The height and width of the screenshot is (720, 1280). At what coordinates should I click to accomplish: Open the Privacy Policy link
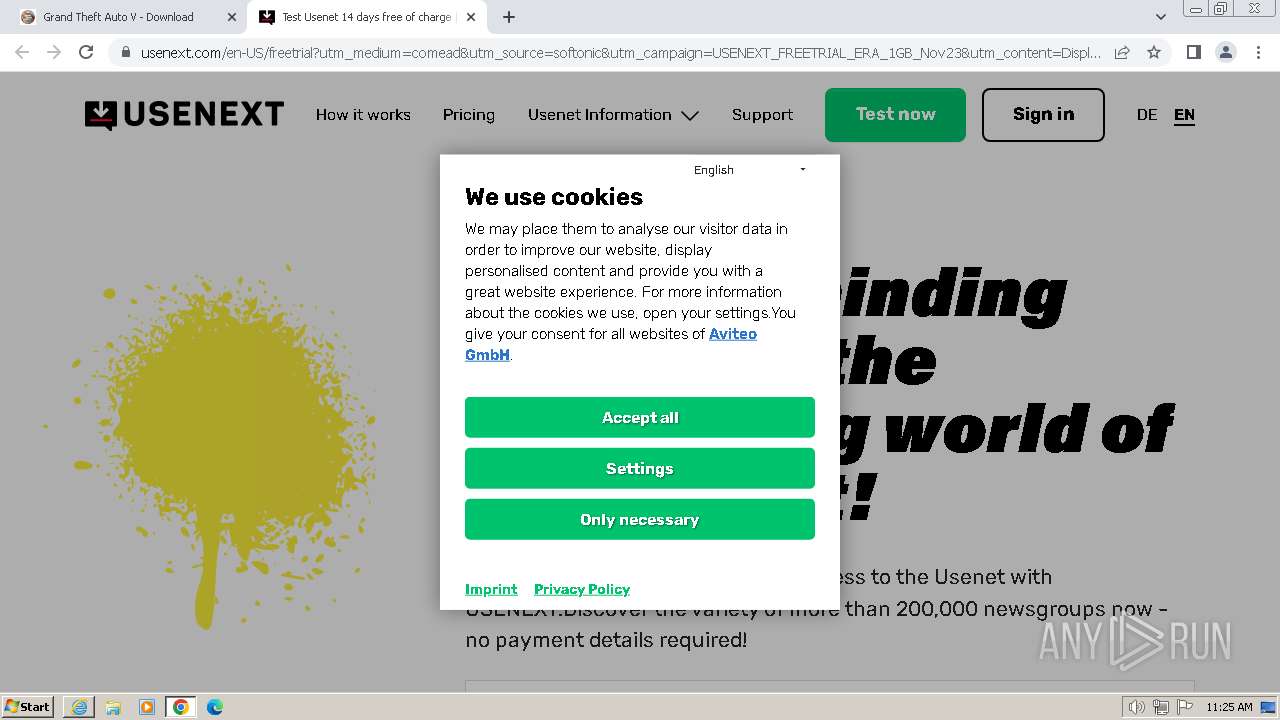pos(582,589)
